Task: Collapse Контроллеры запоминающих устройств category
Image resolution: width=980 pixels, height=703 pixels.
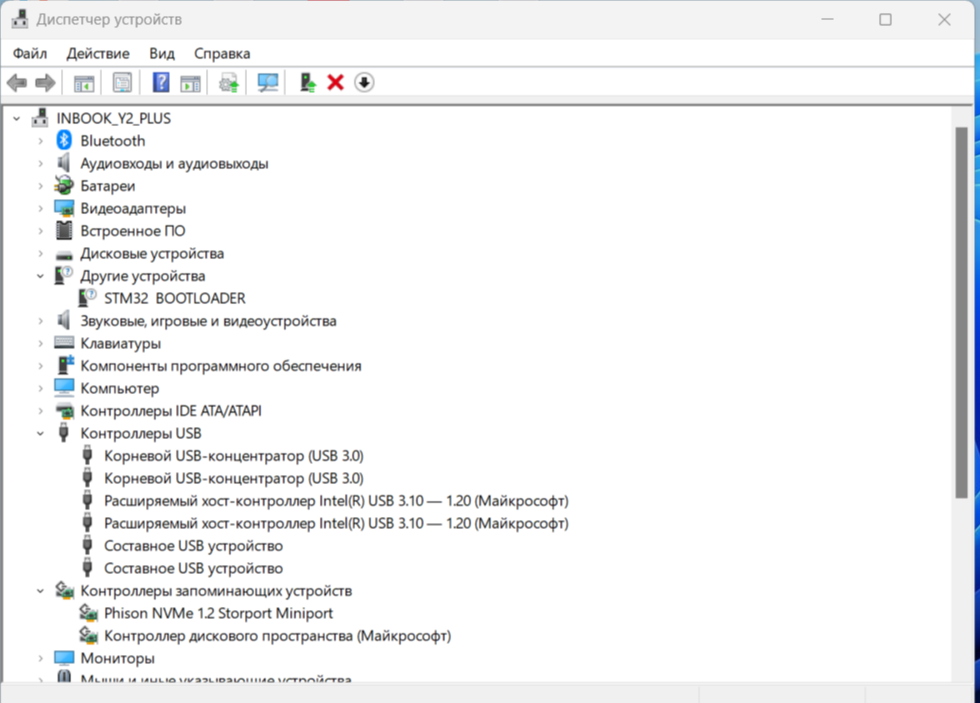Action: click(x=40, y=591)
